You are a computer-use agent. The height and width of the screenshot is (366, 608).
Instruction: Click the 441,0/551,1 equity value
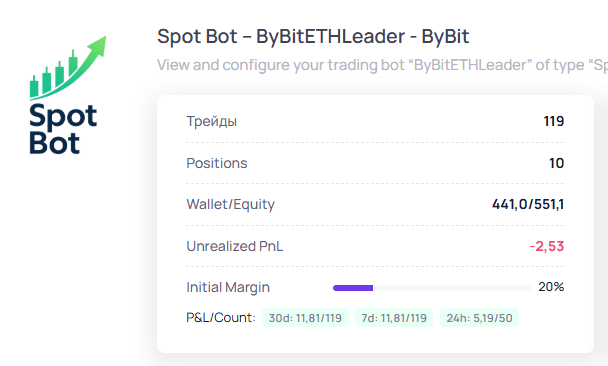click(528, 204)
